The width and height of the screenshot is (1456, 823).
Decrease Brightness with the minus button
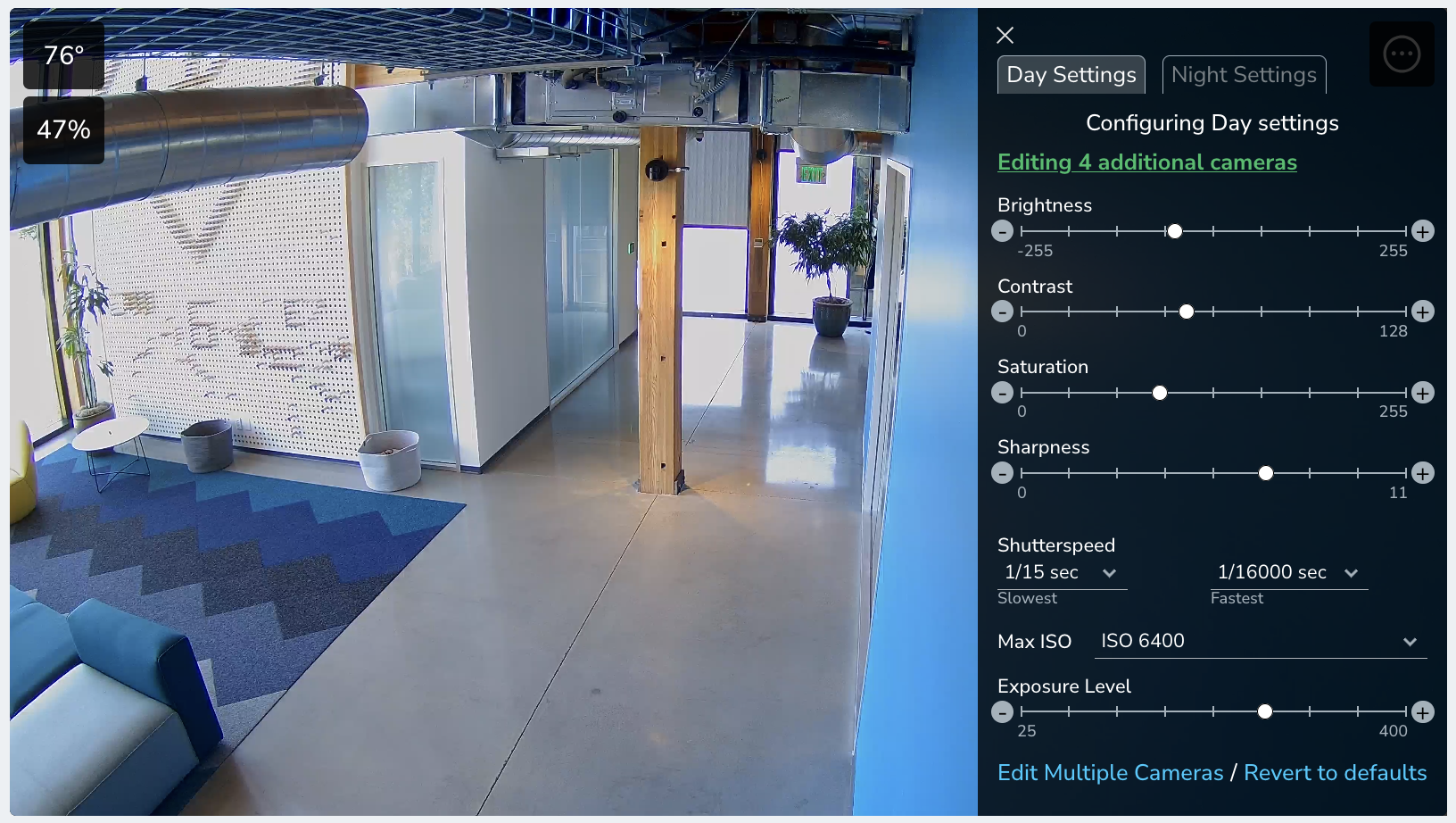pyautogui.click(x=1003, y=231)
